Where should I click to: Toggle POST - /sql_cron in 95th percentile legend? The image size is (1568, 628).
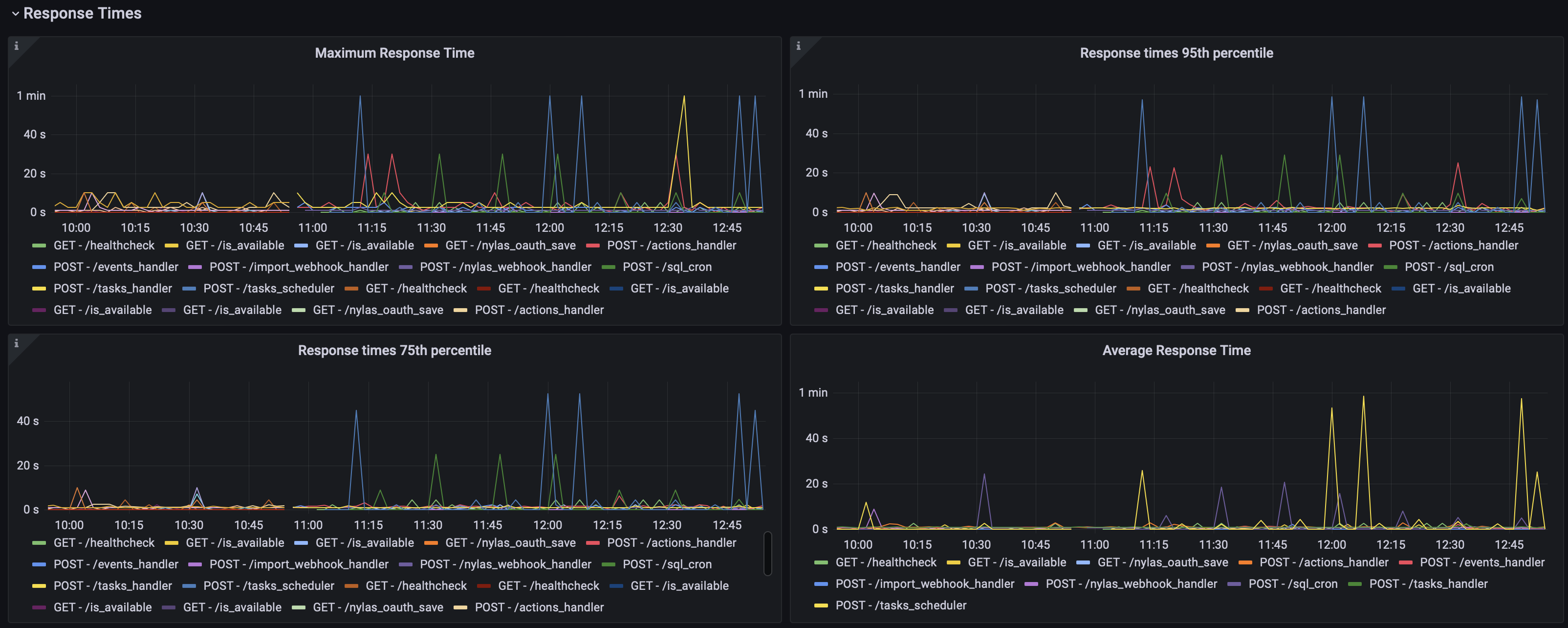1449,267
